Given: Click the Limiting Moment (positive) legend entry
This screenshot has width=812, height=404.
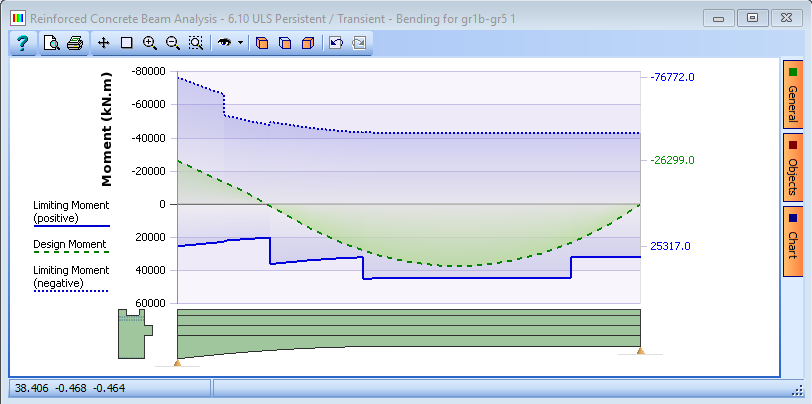Looking at the screenshot, I should 71,213.
